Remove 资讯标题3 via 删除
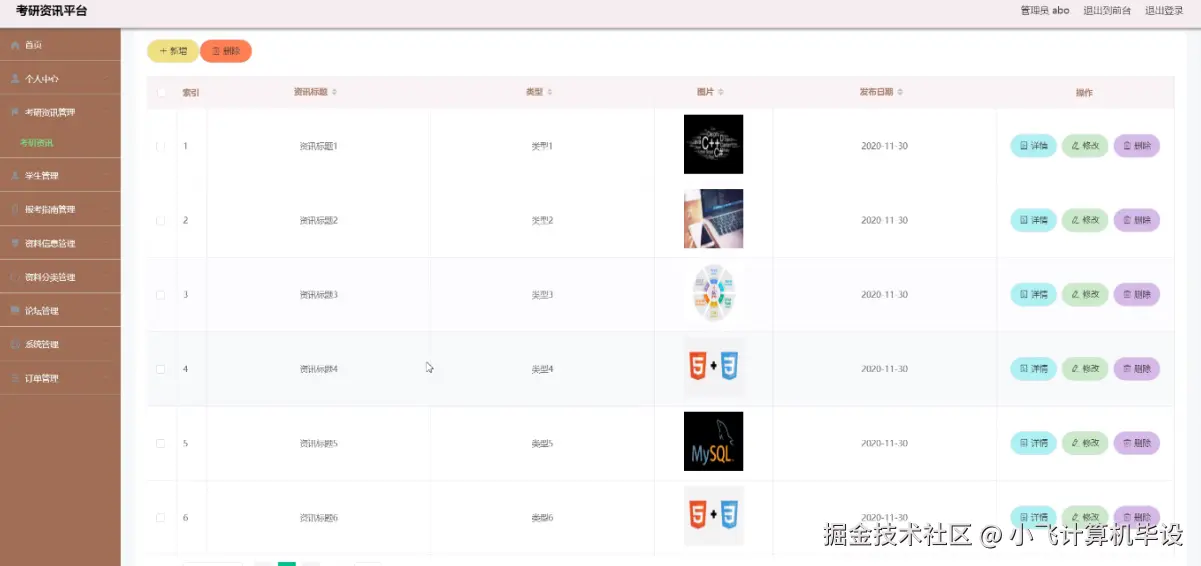1201x566 pixels. [x=1137, y=294]
